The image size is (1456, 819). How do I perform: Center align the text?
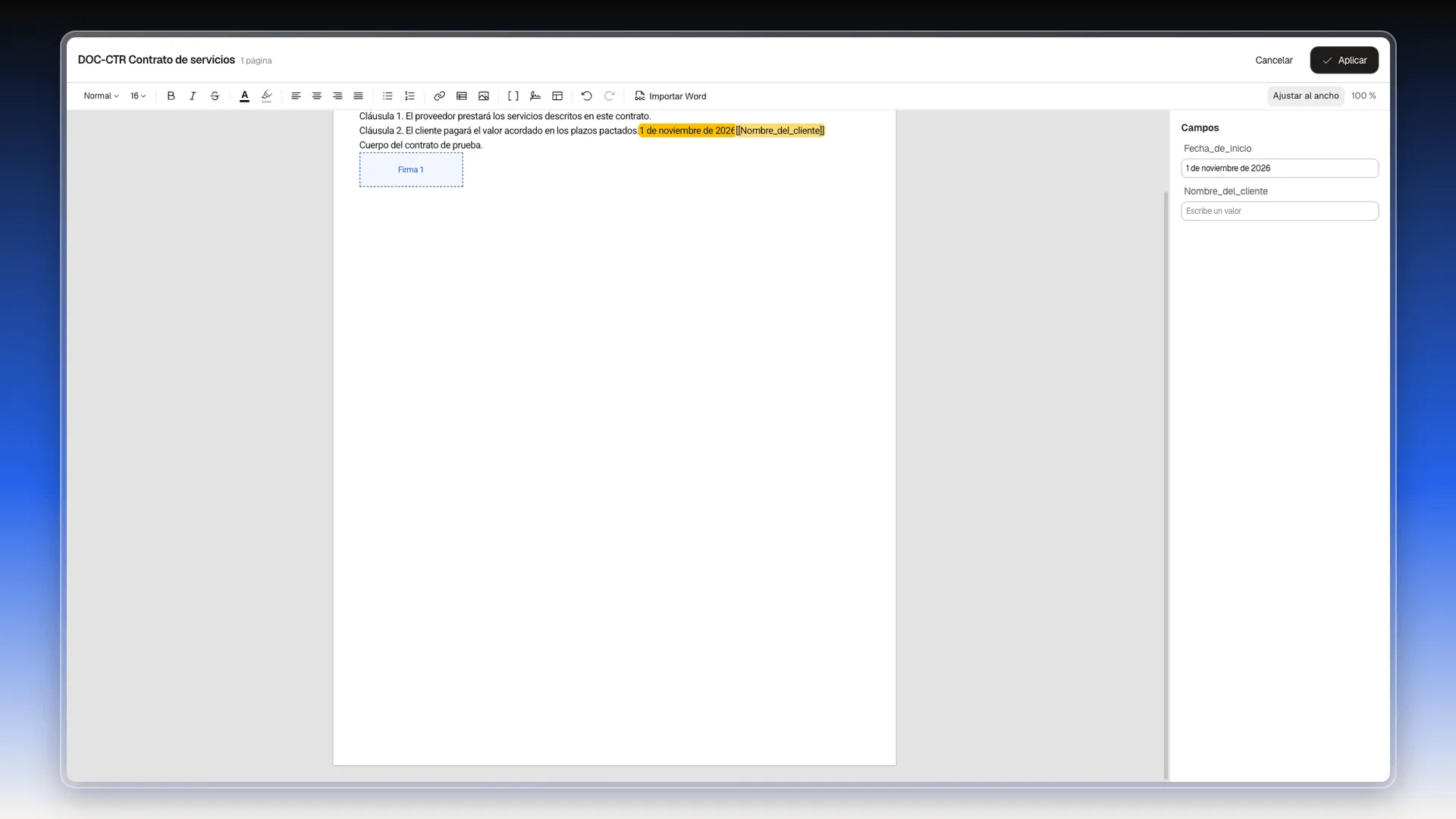(317, 96)
